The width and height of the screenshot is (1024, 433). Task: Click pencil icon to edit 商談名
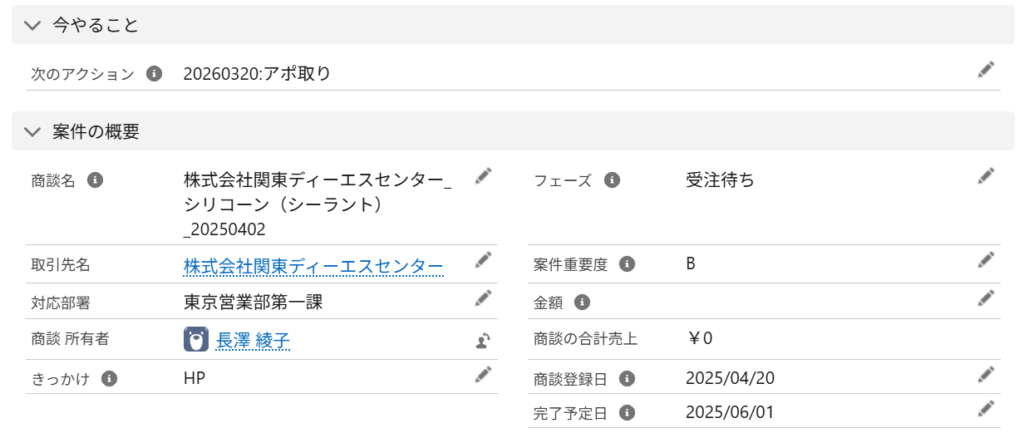pyautogui.click(x=483, y=176)
